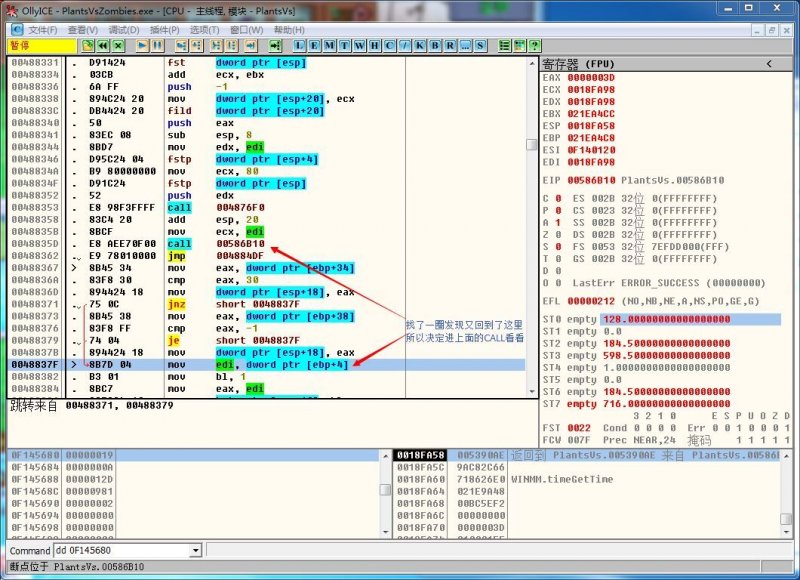The height and width of the screenshot is (580, 800).
Task: Select stack address 0018FA58
Action: tap(420, 455)
